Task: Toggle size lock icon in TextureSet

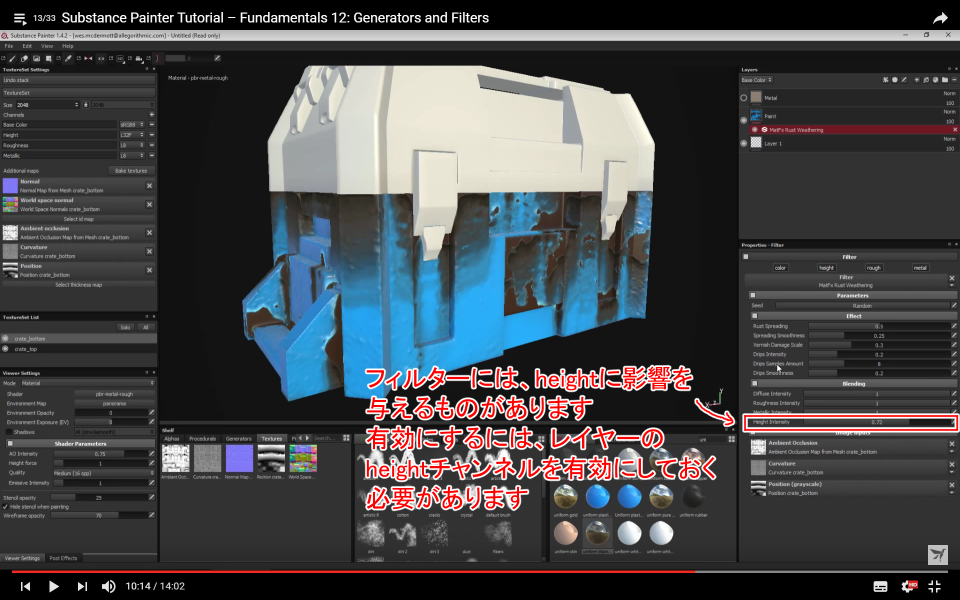Action: [86, 105]
